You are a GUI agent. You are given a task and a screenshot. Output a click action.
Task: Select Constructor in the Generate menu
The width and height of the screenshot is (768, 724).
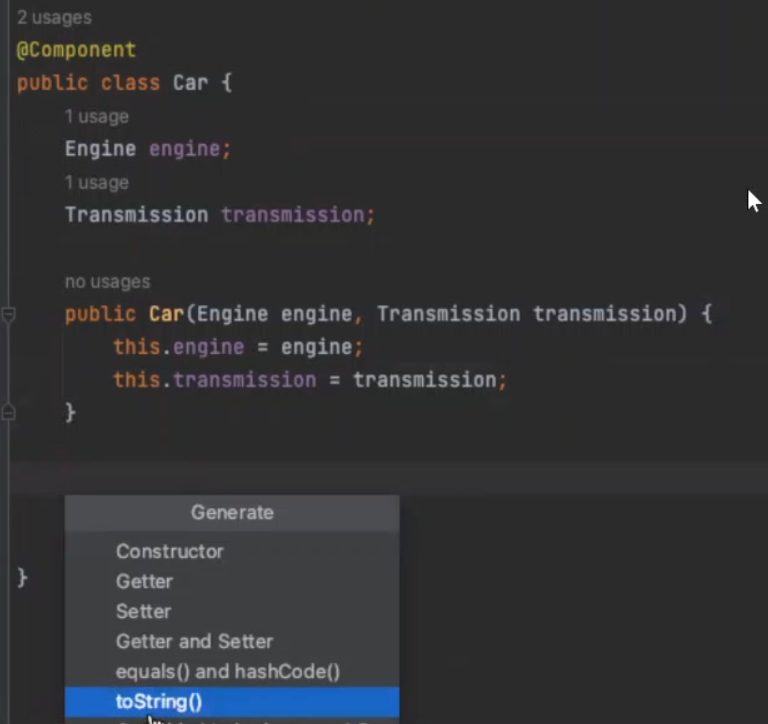coord(169,551)
